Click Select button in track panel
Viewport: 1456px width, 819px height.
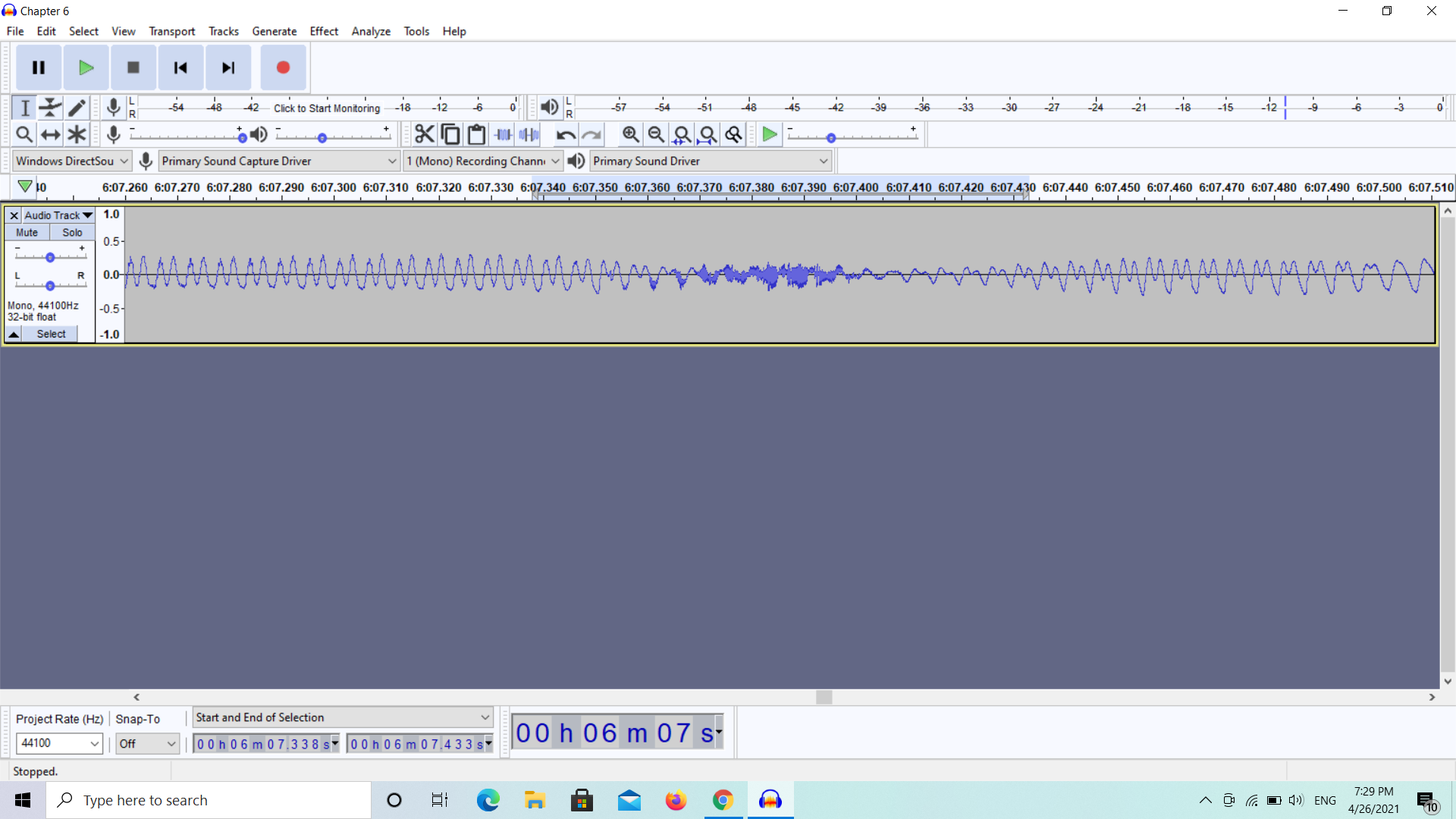pos(51,334)
